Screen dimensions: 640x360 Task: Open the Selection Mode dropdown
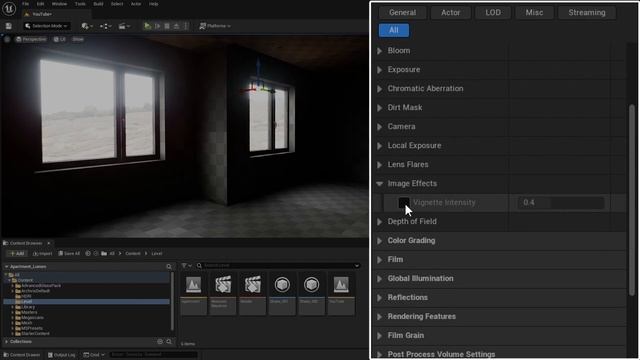[46, 26]
